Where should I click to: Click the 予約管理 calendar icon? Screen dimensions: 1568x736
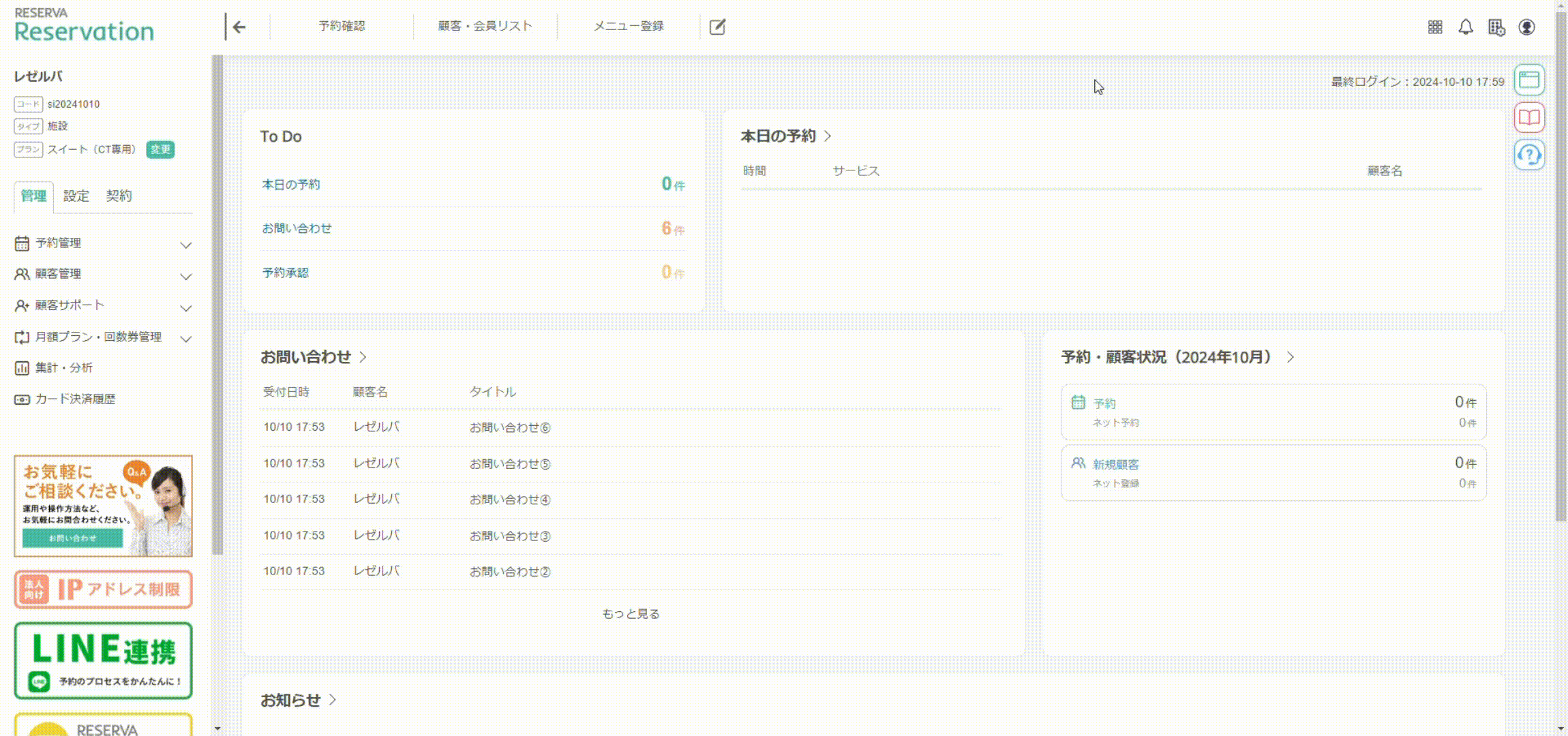pos(22,243)
